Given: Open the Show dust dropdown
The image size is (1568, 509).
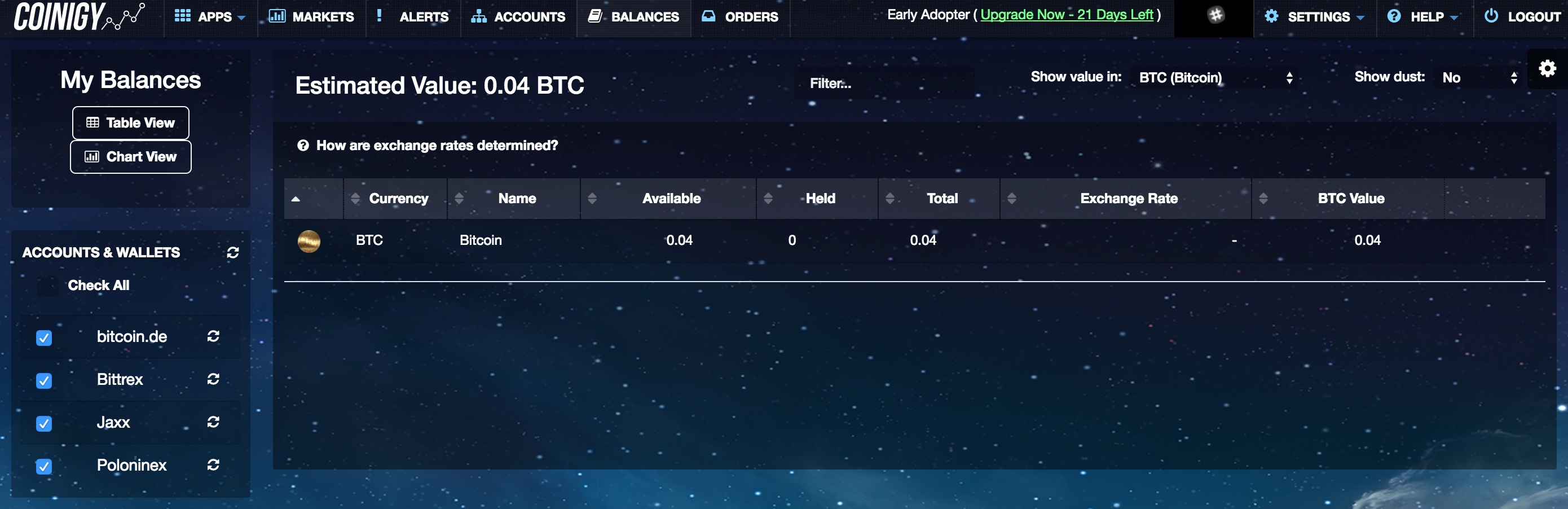Looking at the screenshot, I should pos(1479,78).
